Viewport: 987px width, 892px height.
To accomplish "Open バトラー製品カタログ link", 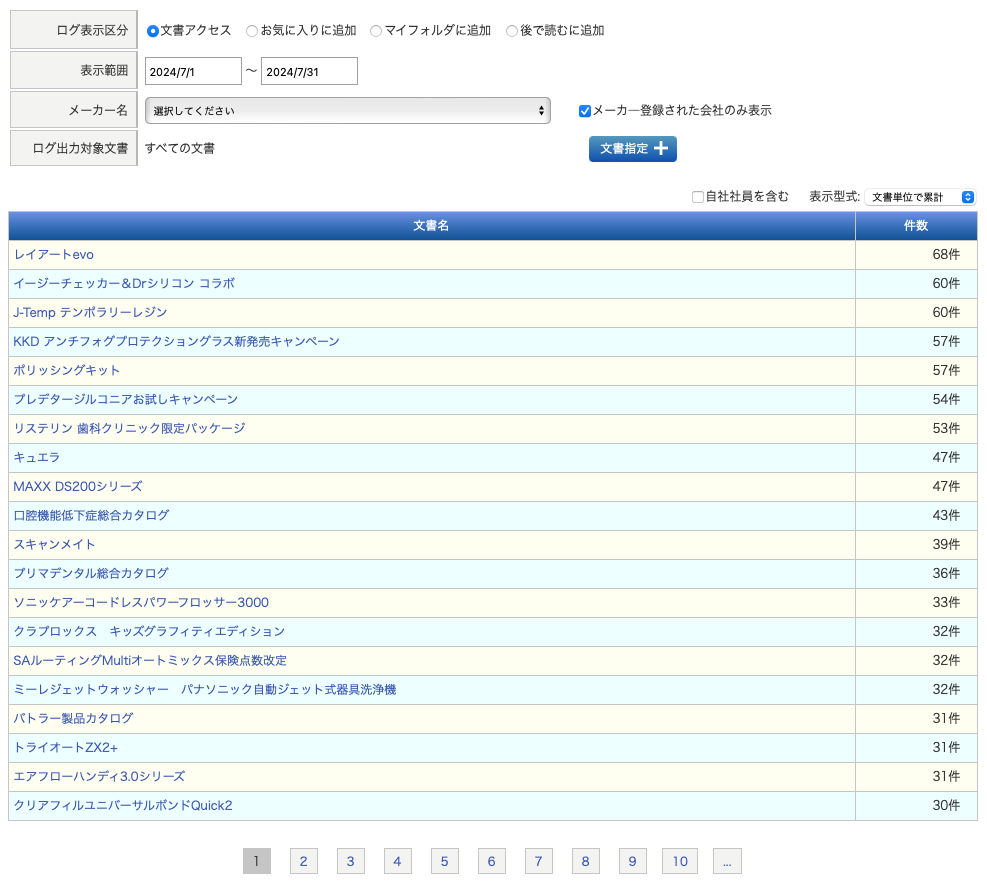I will click(73, 718).
